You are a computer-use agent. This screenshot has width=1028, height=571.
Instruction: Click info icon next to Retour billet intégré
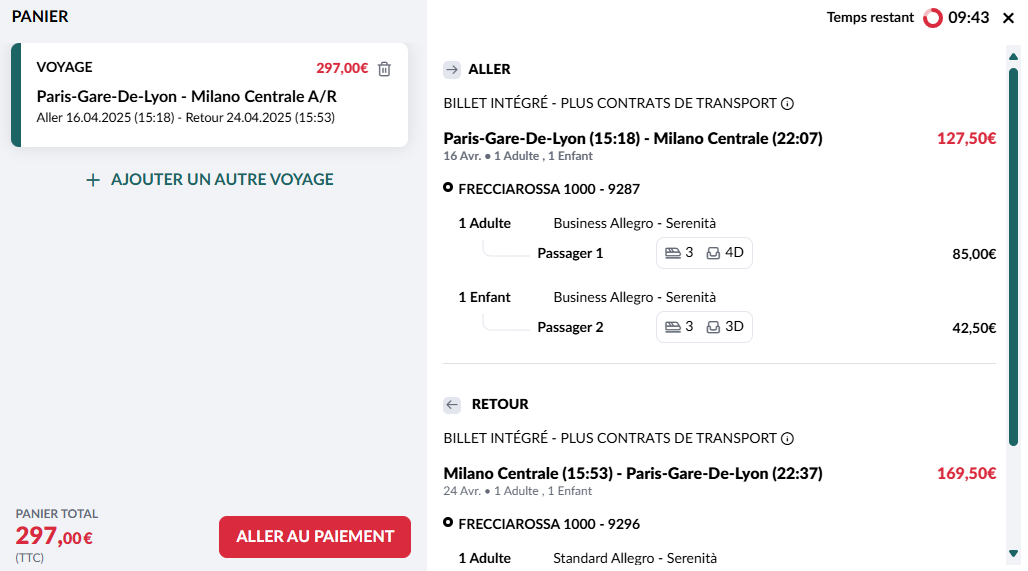tap(787, 439)
